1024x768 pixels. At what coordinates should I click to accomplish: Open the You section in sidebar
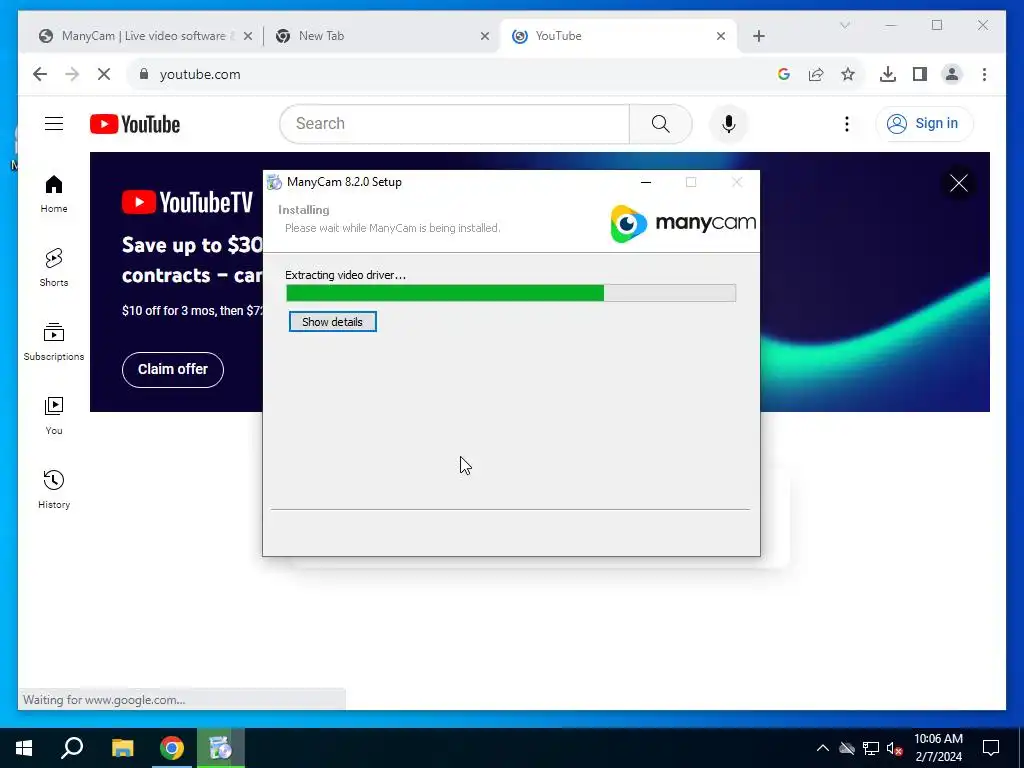[54, 416]
